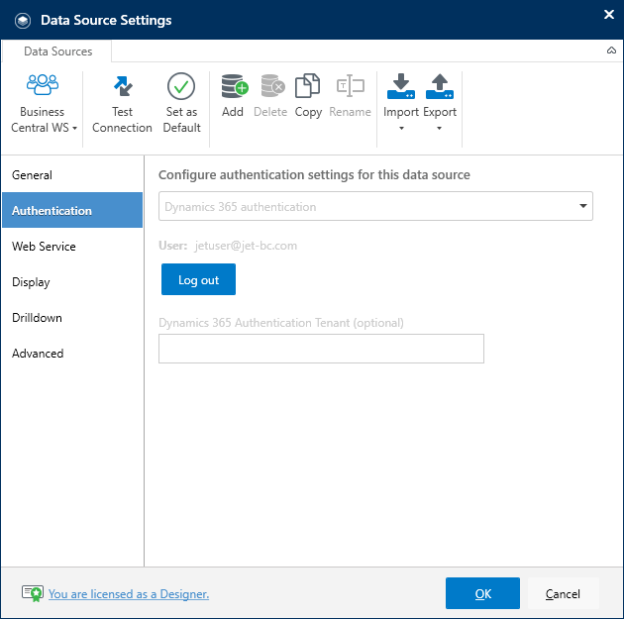Confirm settings with OK
The height and width of the screenshot is (619, 624).
482,593
